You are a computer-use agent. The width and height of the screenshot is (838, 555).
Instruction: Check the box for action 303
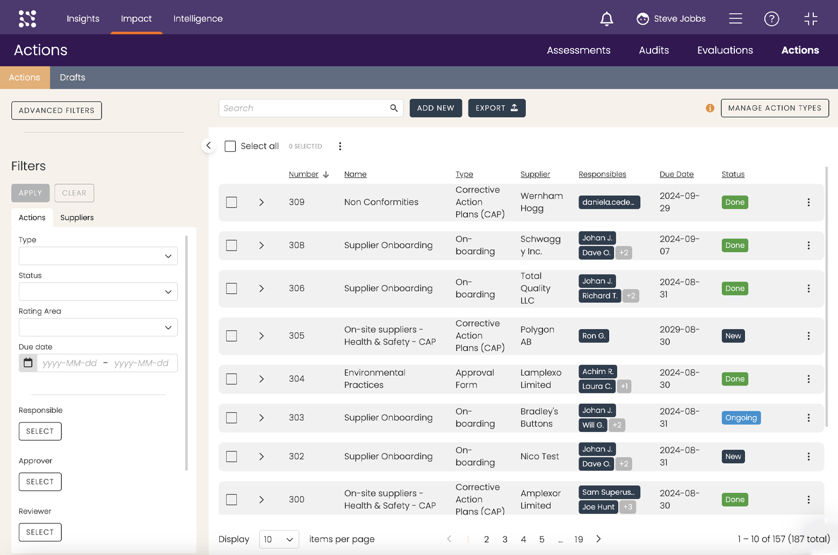click(231, 418)
